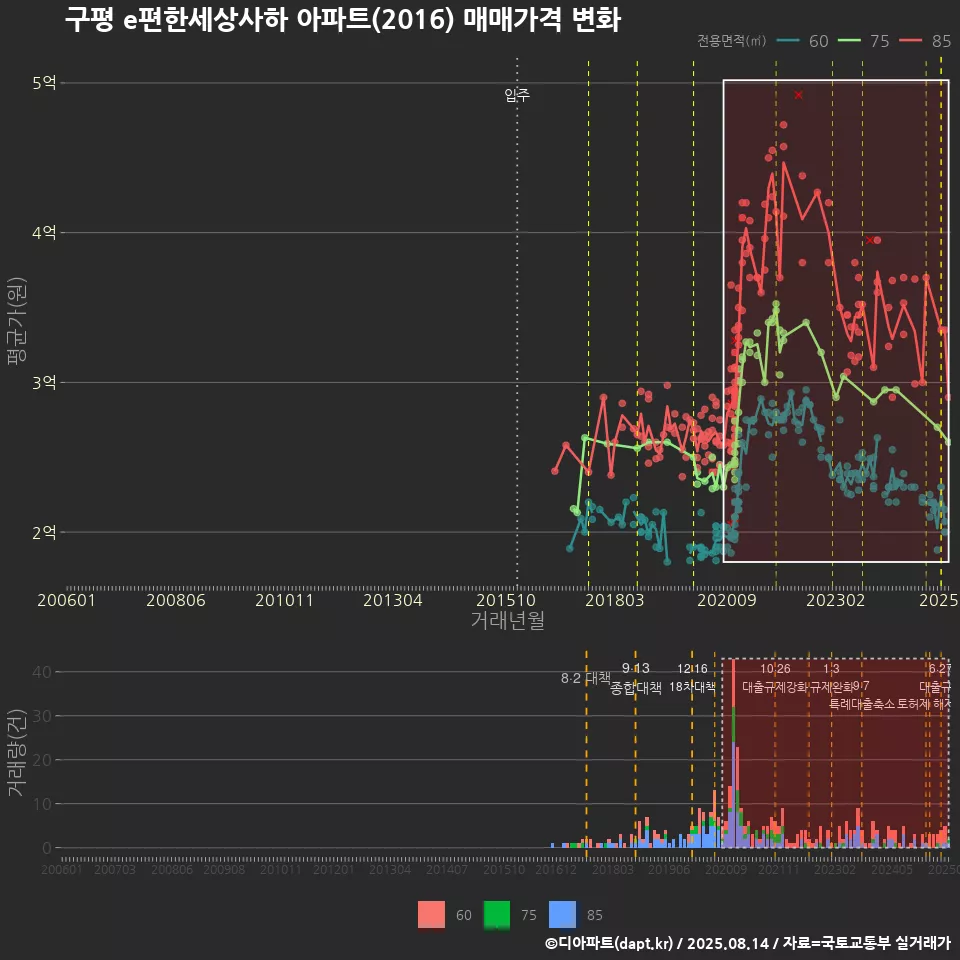Click the green 75㎡ line legend swatch
The height and width of the screenshot is (960, 960).
point(849,41)
